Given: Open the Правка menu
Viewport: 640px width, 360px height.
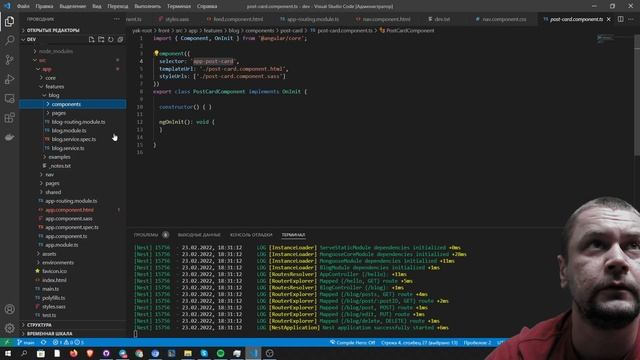Looking at the screenshot, I should pos(44,6).
